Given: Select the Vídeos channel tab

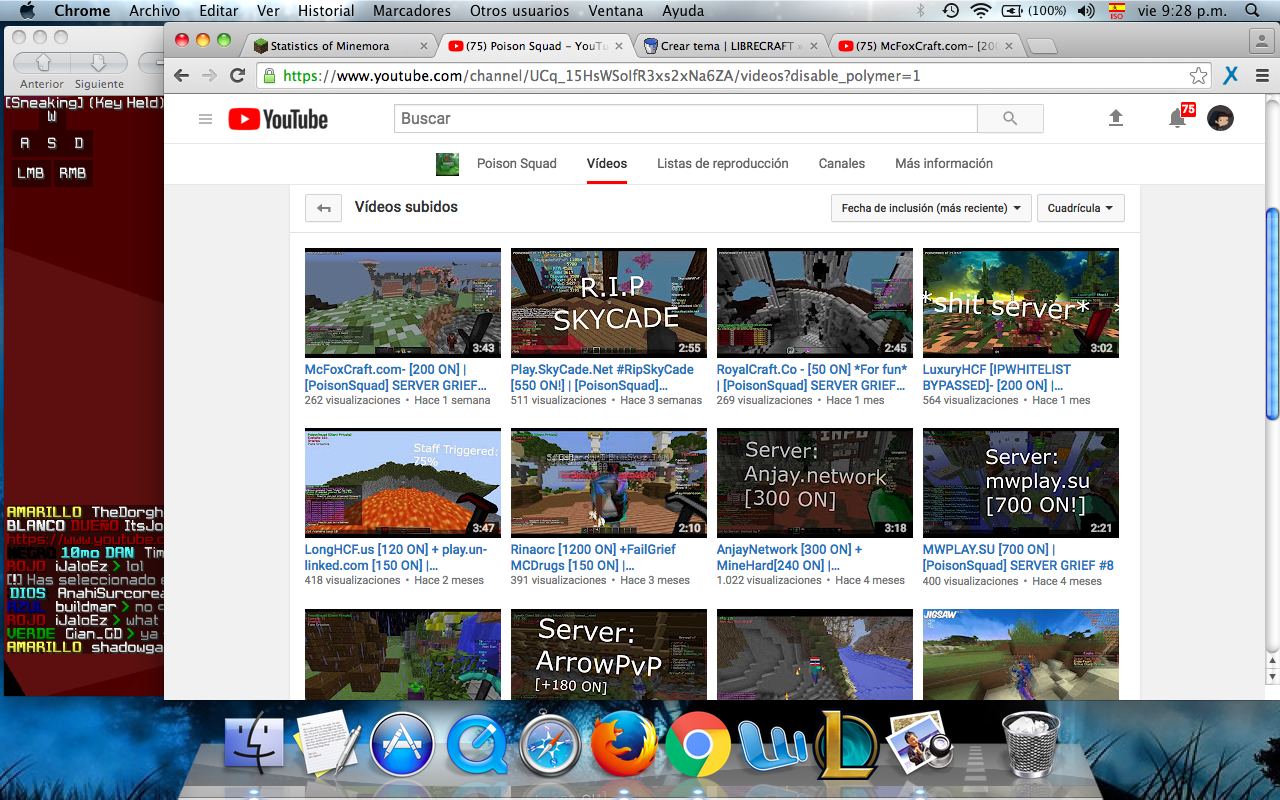Looking at the screenshot, I should click(x=607, y=163).
